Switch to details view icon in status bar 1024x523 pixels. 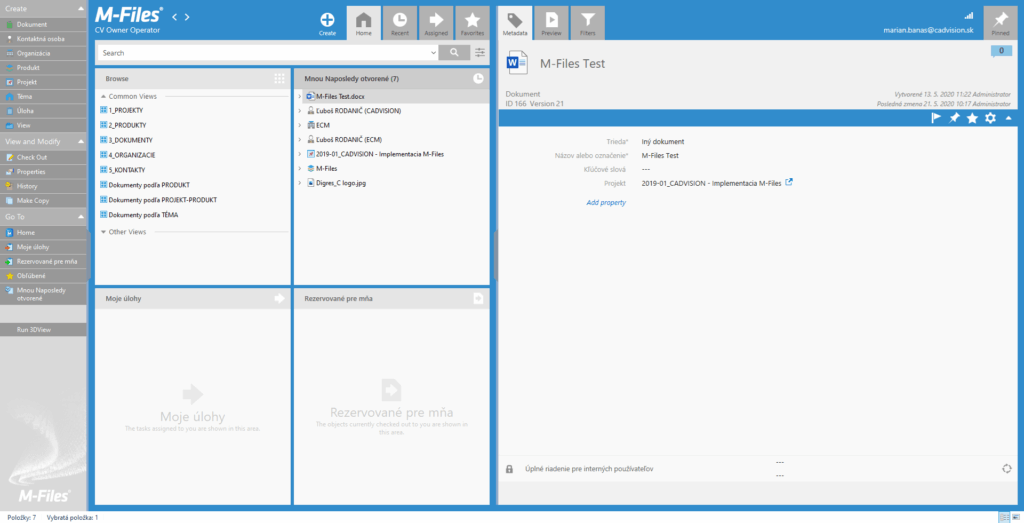1005,517
